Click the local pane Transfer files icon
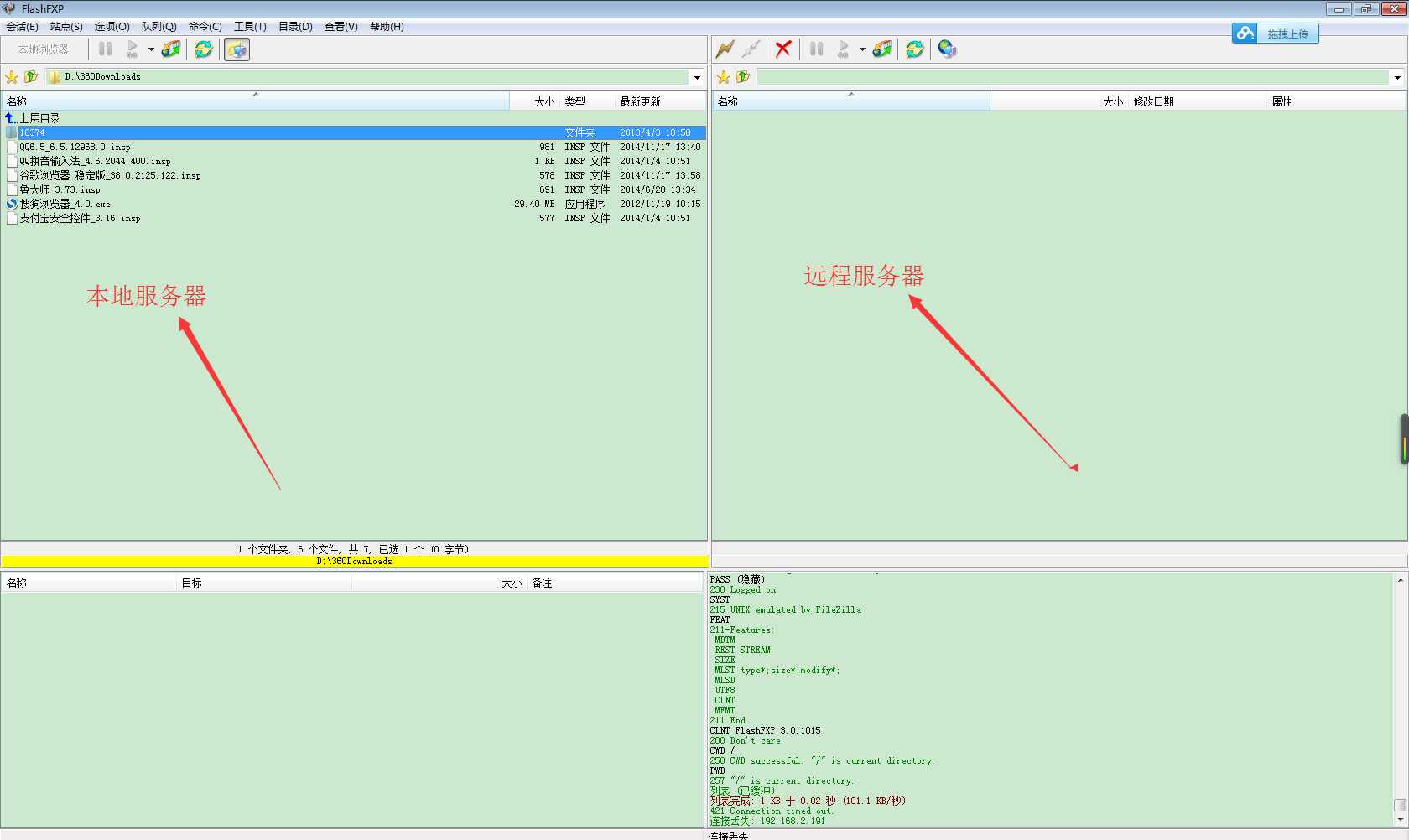This screenshot has width=1409, height=840. point(171,49)
